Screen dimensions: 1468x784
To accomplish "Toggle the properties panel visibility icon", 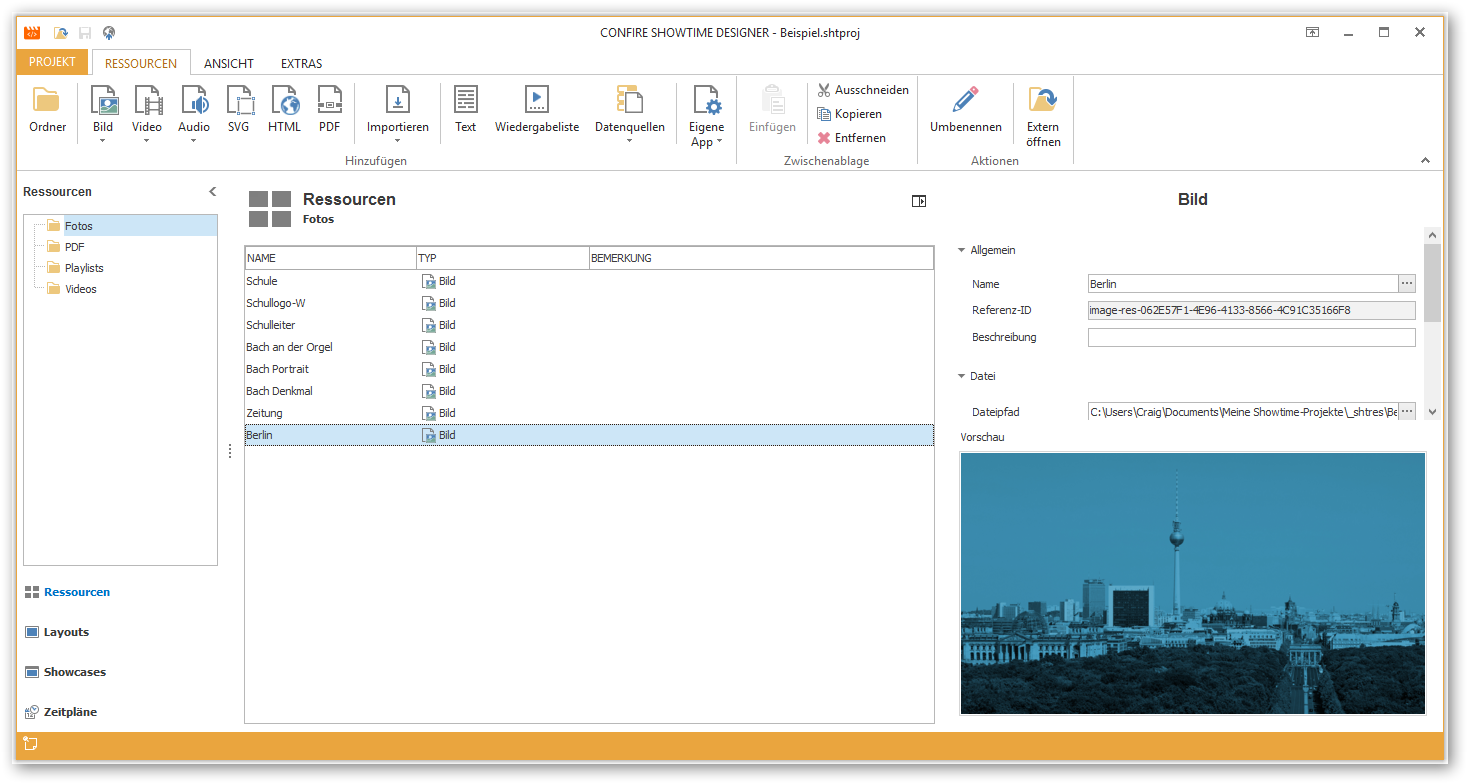I will coord(919,201).
